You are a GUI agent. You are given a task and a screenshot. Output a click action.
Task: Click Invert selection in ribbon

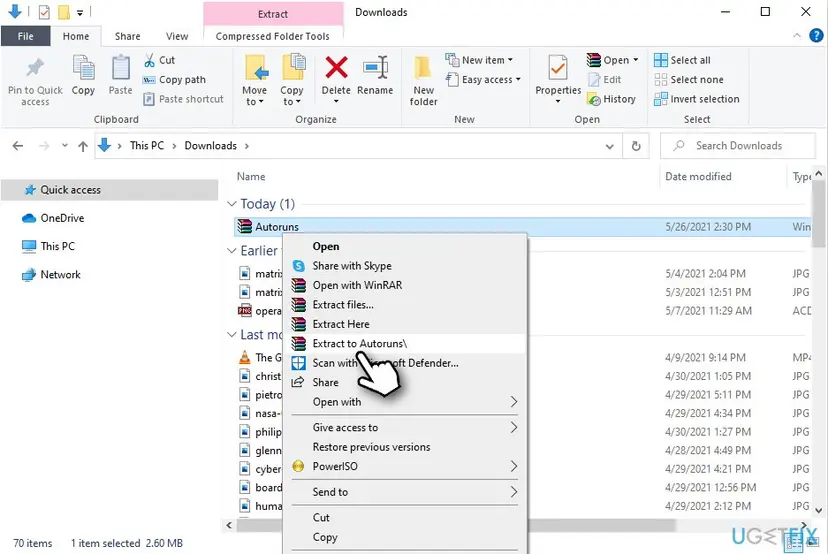(x=697, y=99)
